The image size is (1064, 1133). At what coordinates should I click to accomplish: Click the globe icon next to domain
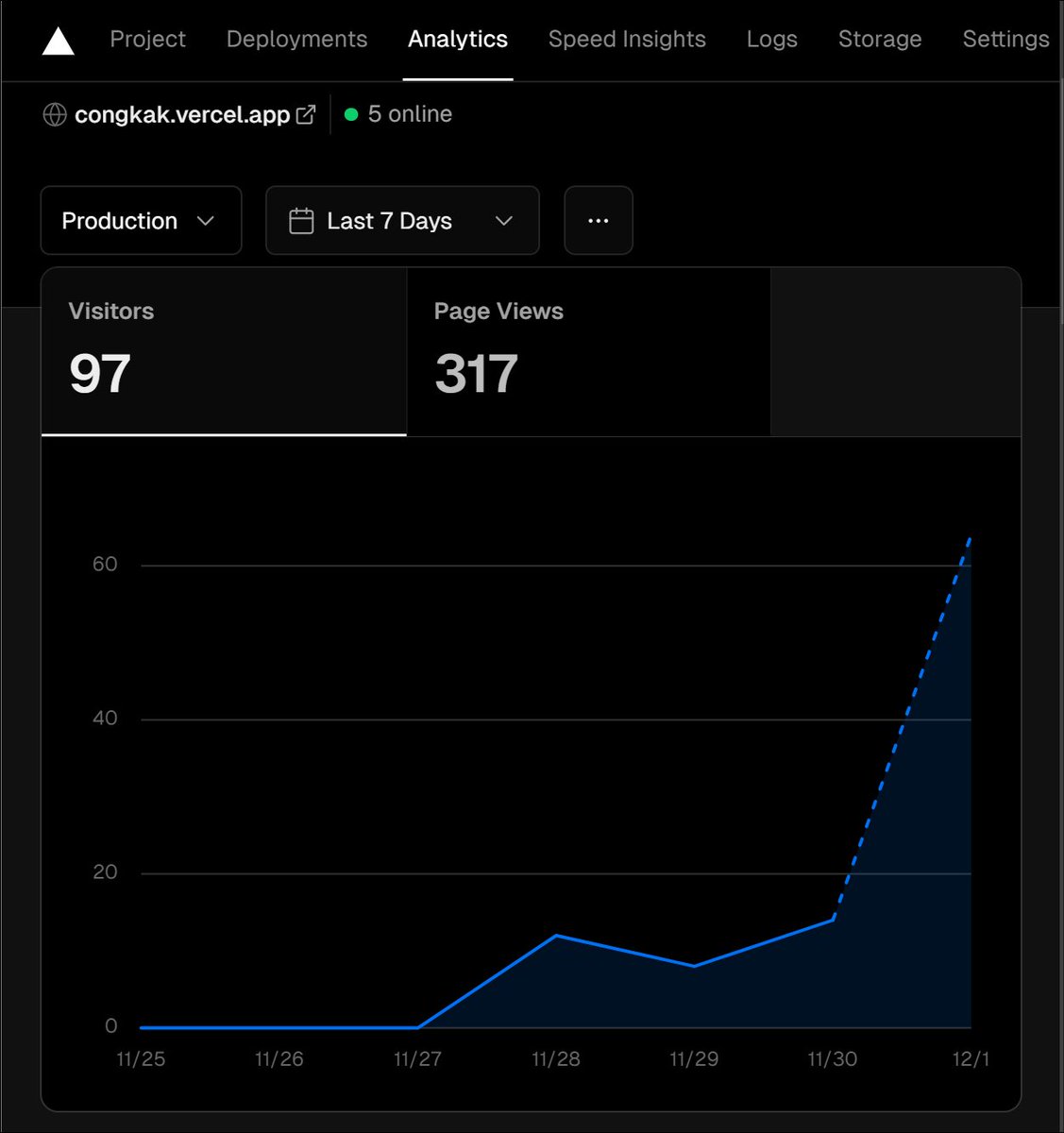55,114
